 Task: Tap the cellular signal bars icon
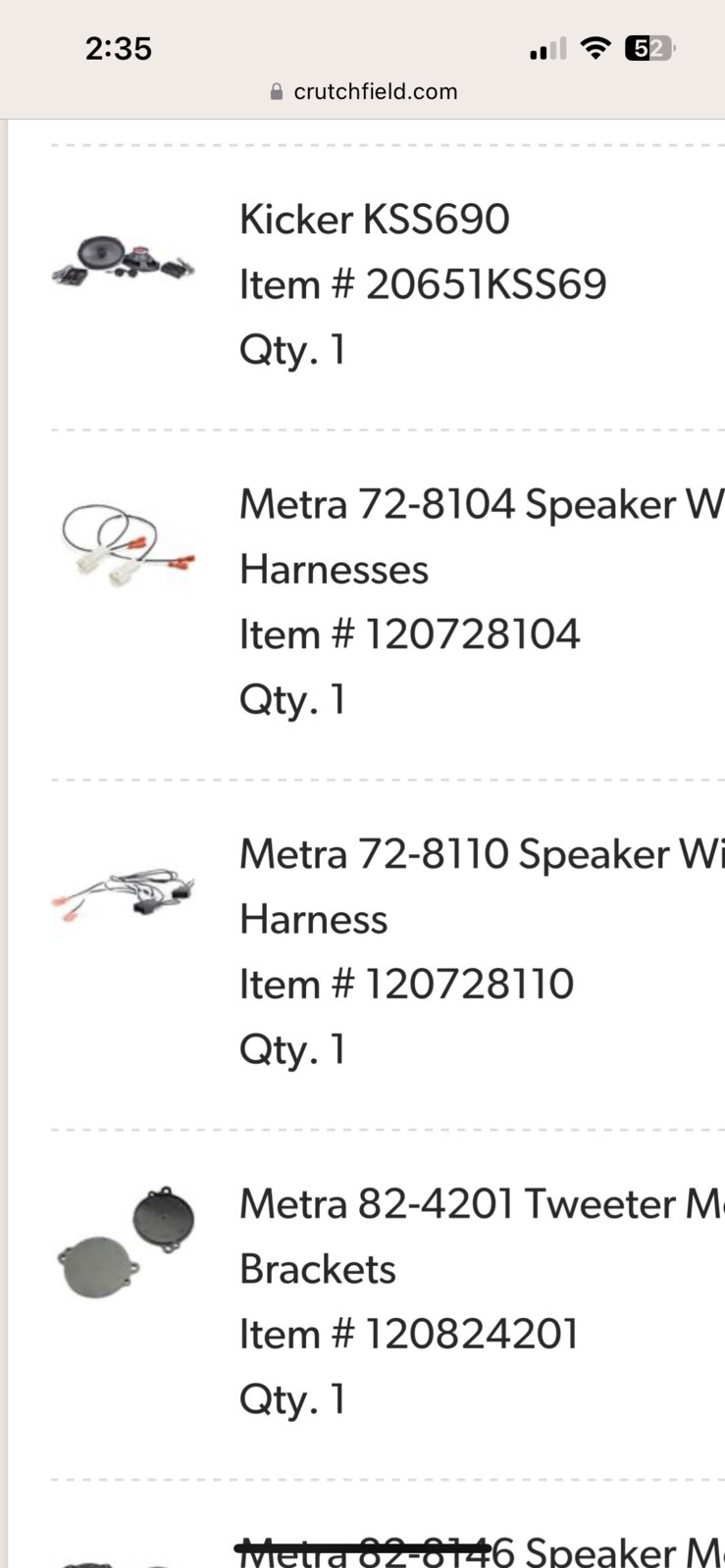click(x=547, y=48)
